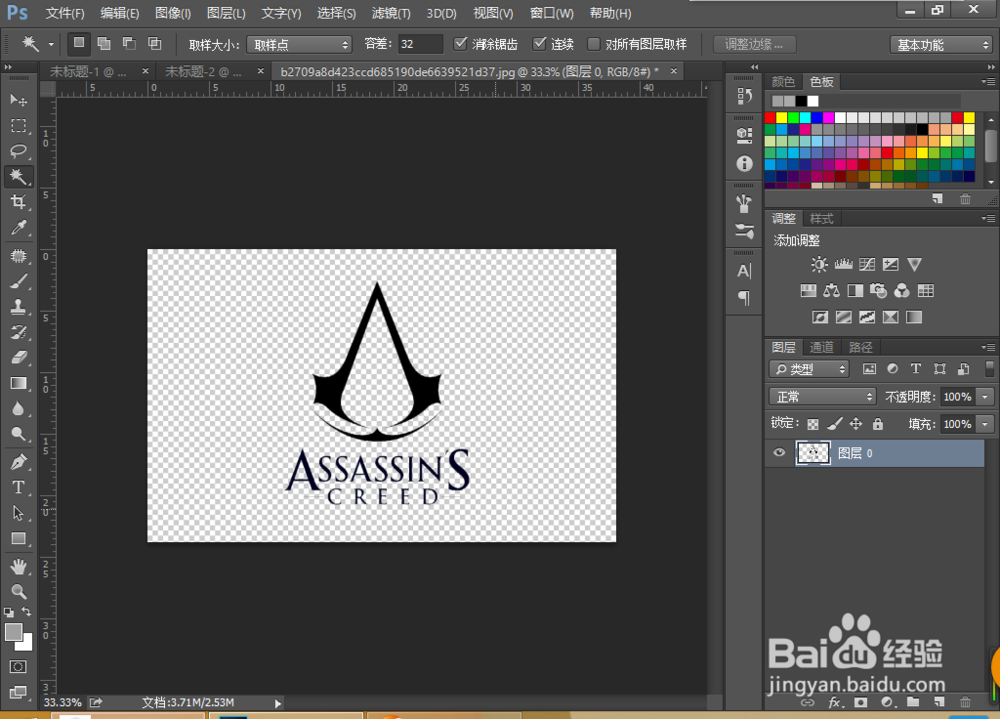The height and width of the screenshot is (719, 1000).
Task: Open the status bar info arrow
Action: (x=277, y=704)
